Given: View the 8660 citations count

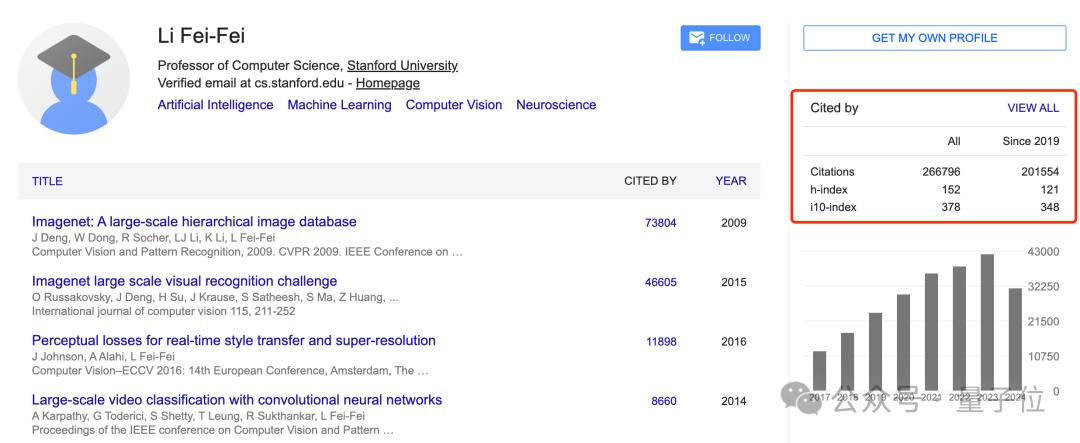Looking at the screenshot, I should (x=664, y=400).
